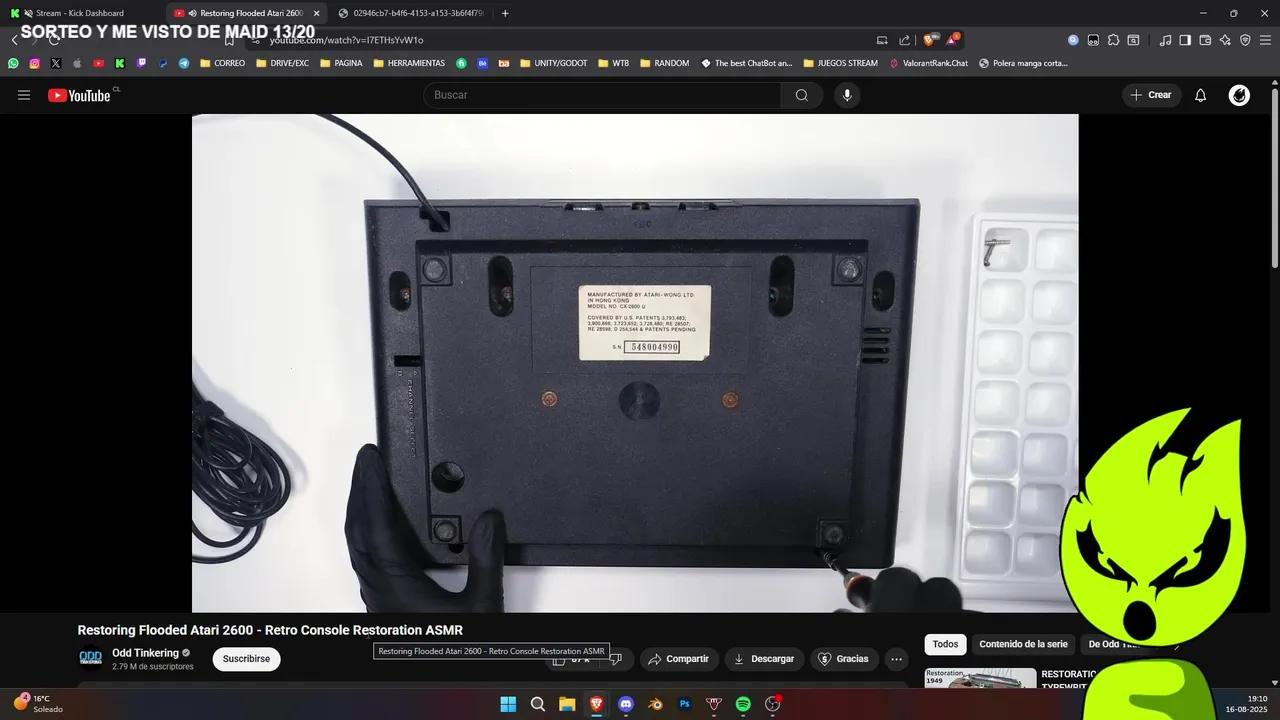Open YouTube guide hamburger menu
The image size is (1280, 720).
[24, 95]
